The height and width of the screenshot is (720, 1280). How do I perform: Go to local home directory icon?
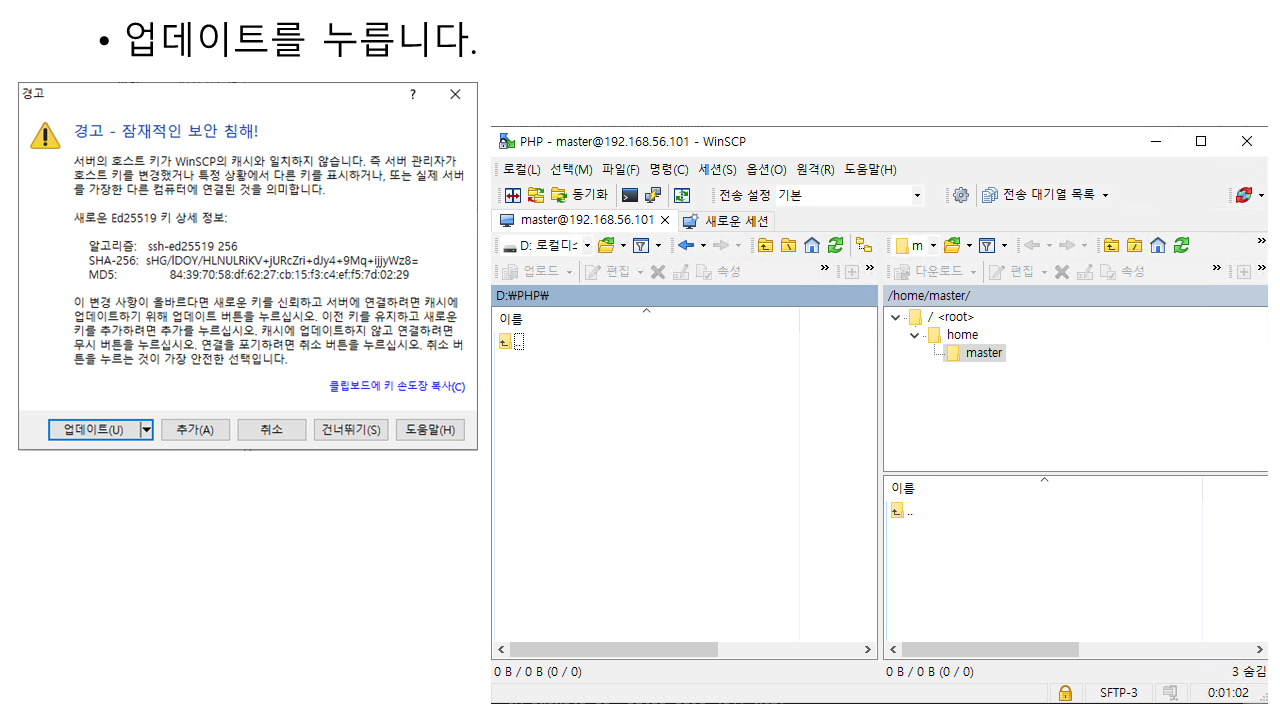point(812,245)
